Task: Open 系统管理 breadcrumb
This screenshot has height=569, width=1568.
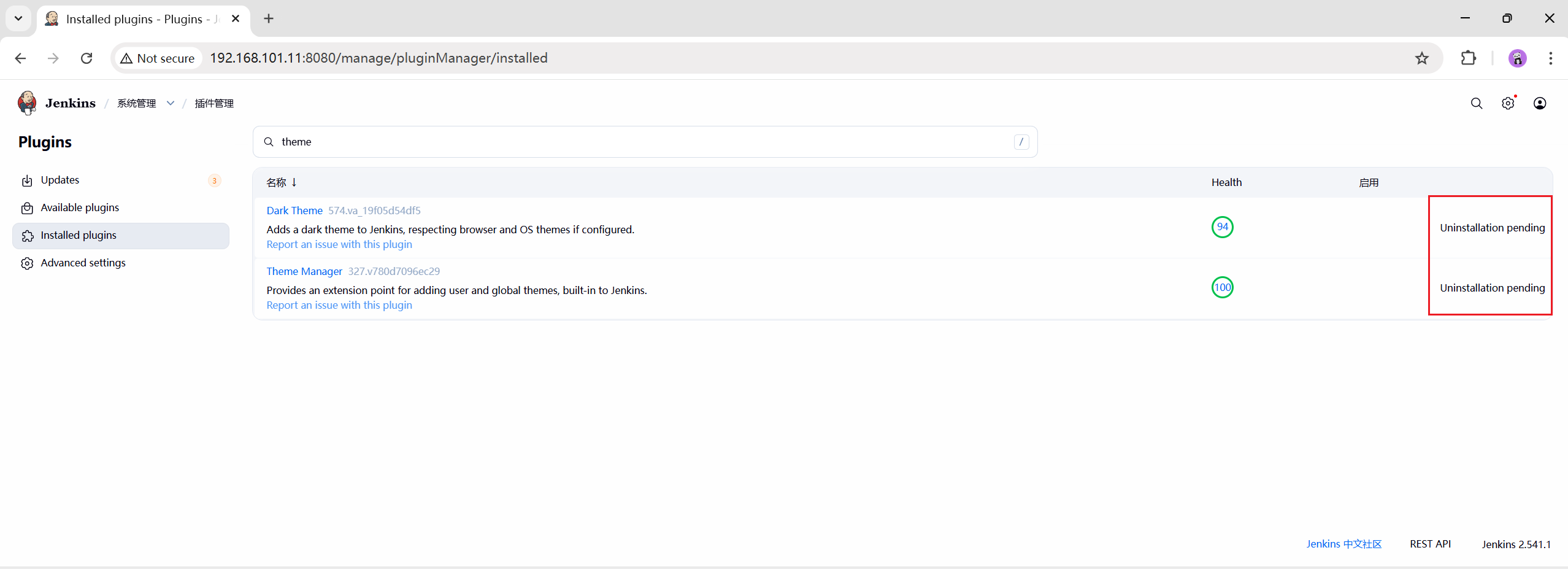Action: click(x=137, y=103)
